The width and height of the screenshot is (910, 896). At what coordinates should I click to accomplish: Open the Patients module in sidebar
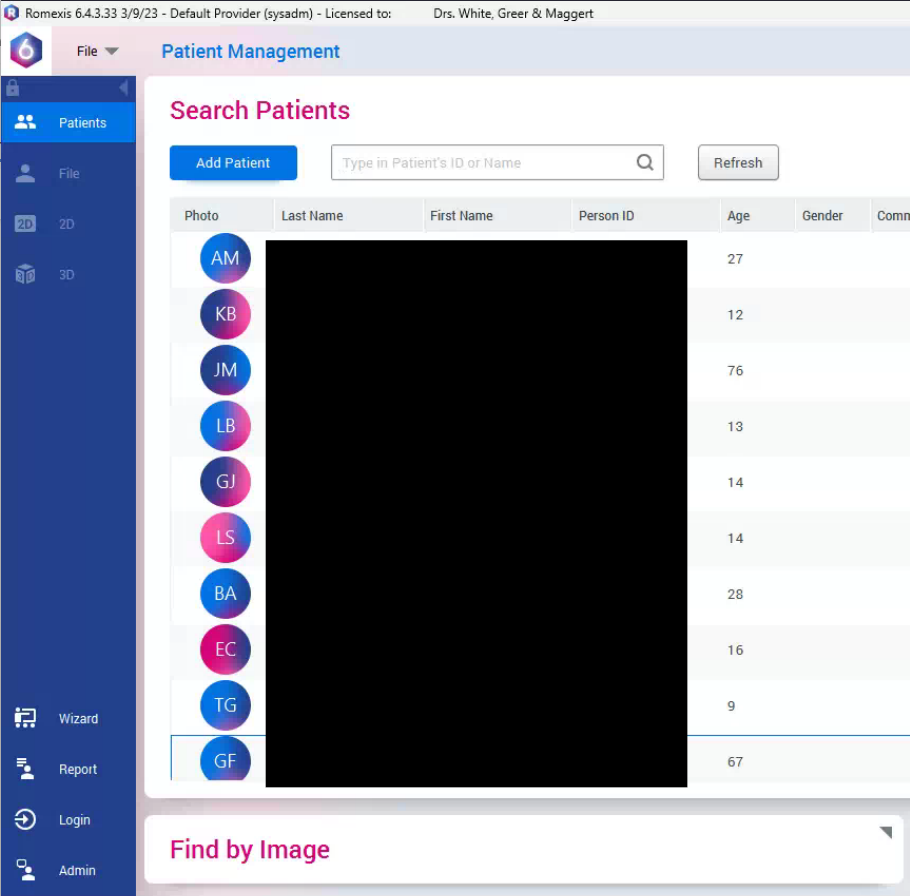pos(67,123)
